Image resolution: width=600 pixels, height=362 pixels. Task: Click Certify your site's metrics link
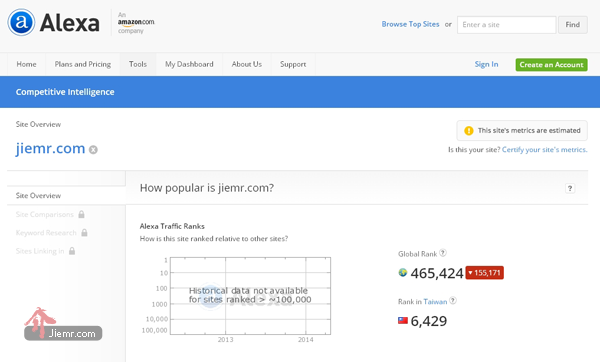click(544, 150)
